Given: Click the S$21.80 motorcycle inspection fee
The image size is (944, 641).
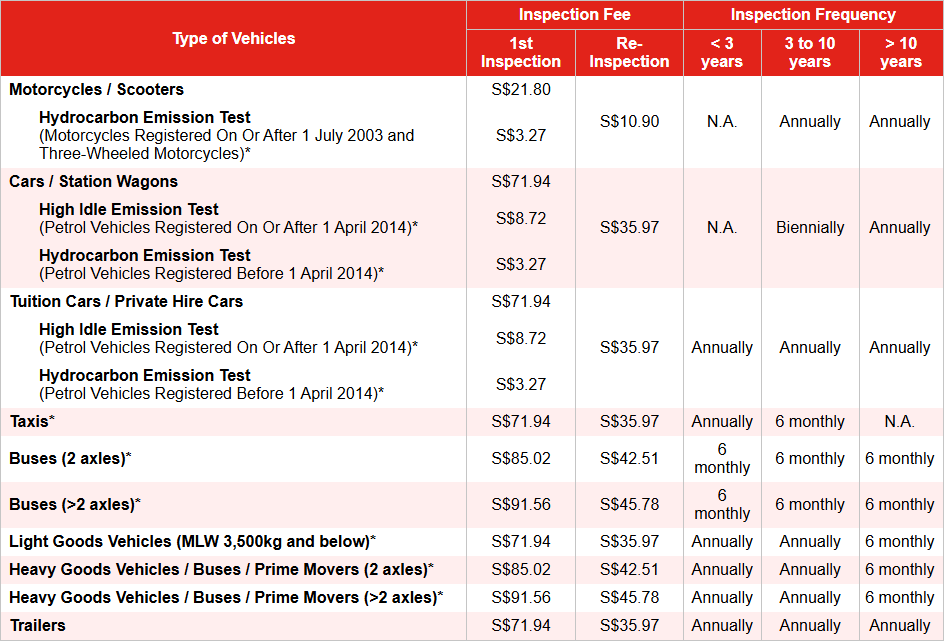Looking at the screenshot, I should click(520, 89).
